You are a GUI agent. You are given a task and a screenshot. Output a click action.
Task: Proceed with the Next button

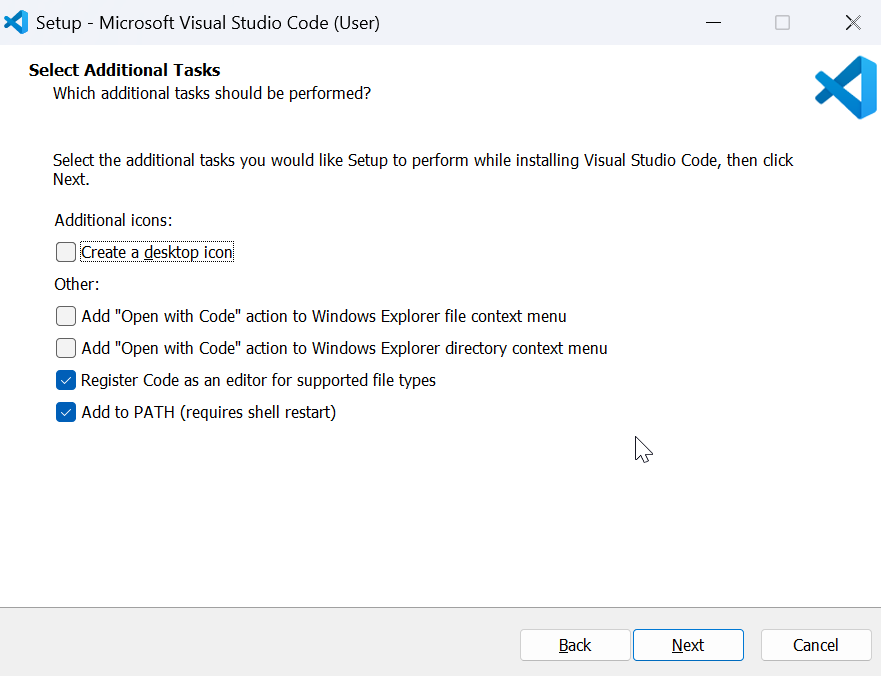pyautogui.click(x=688, y=645)
